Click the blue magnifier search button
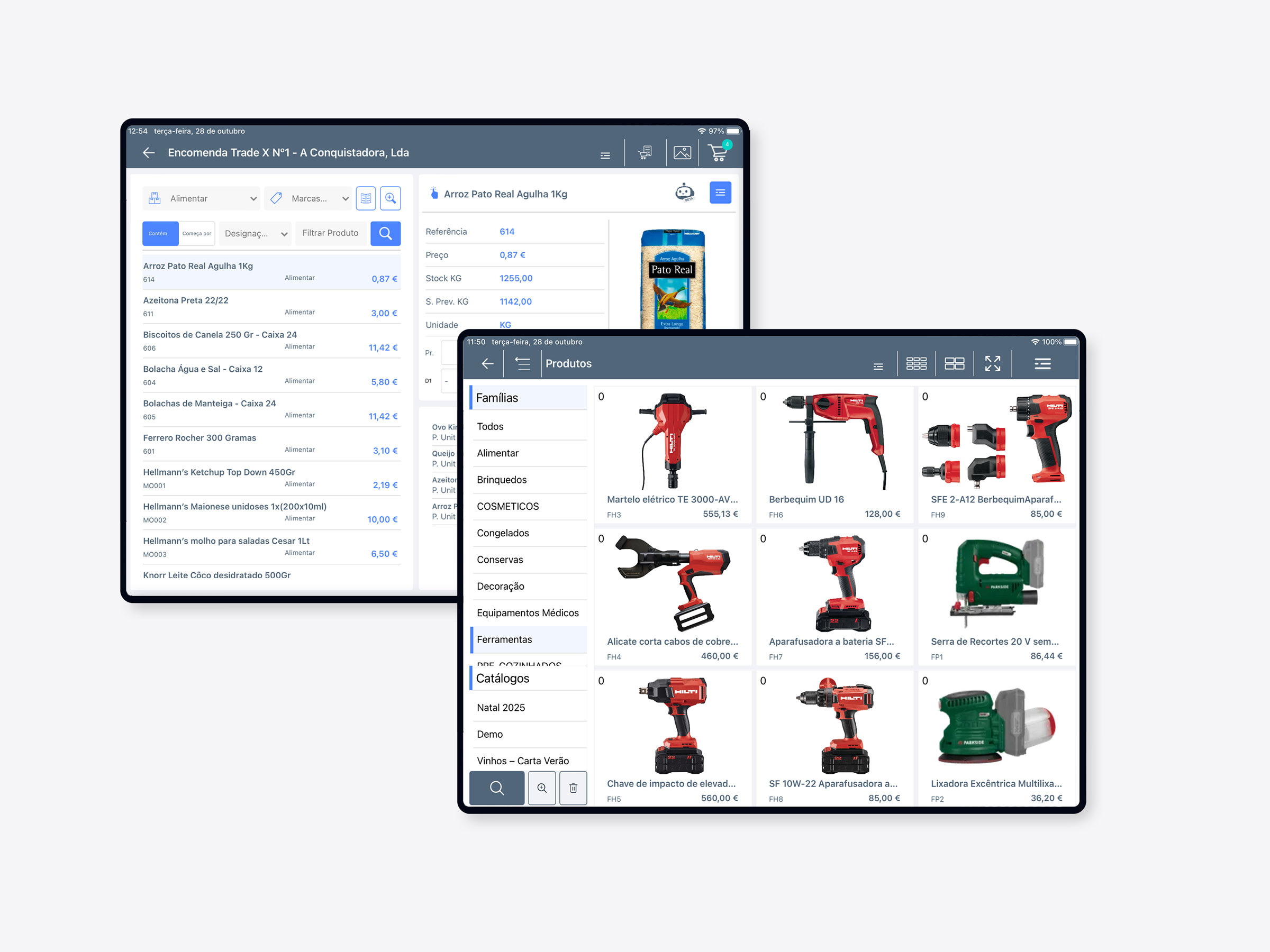 385,234
